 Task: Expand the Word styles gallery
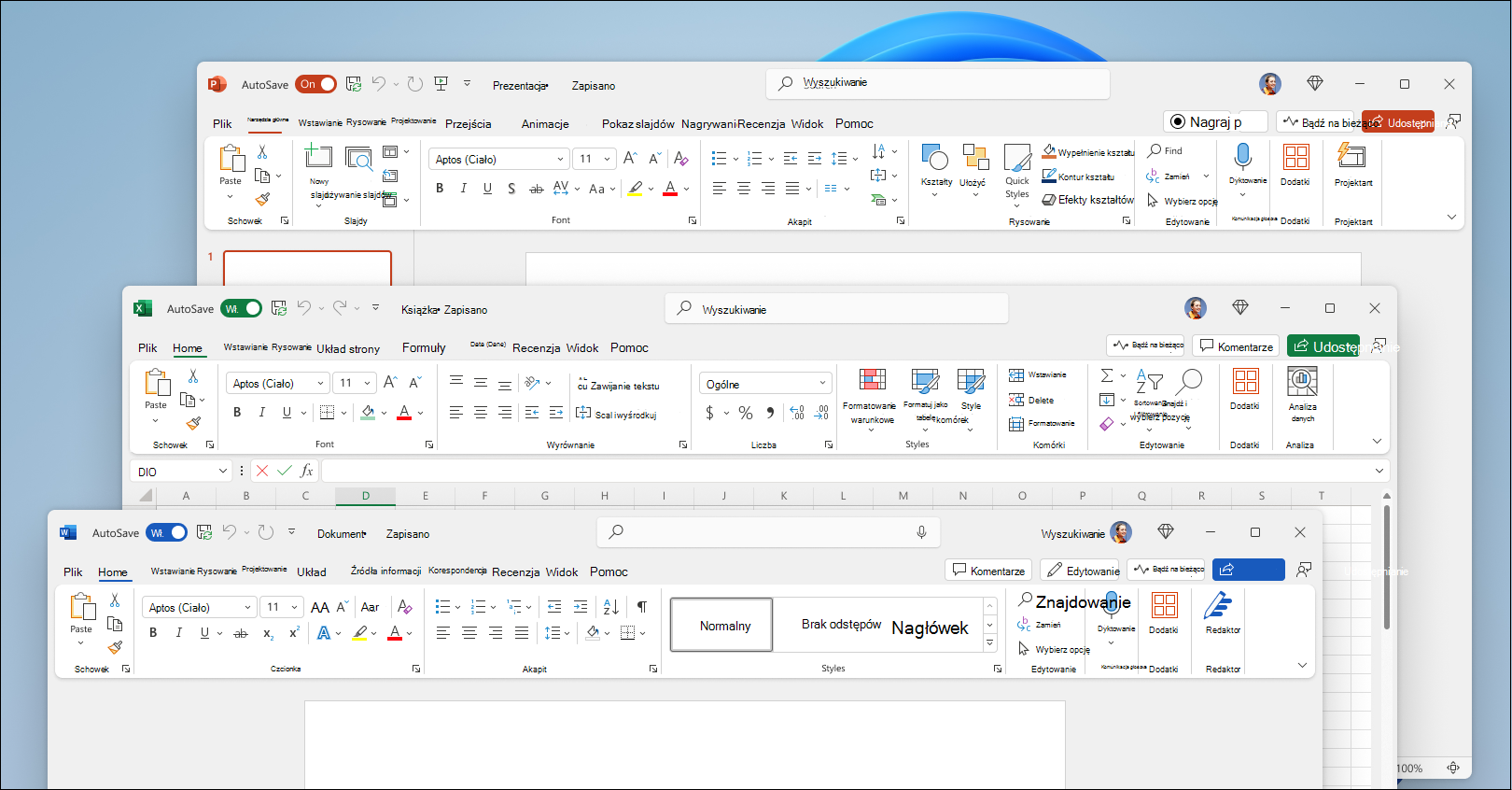click(989, 643)
